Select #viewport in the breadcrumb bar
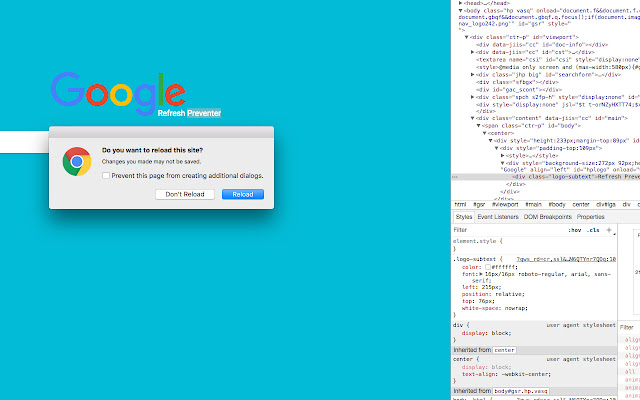The image size is (640, 400). [505, 204]
